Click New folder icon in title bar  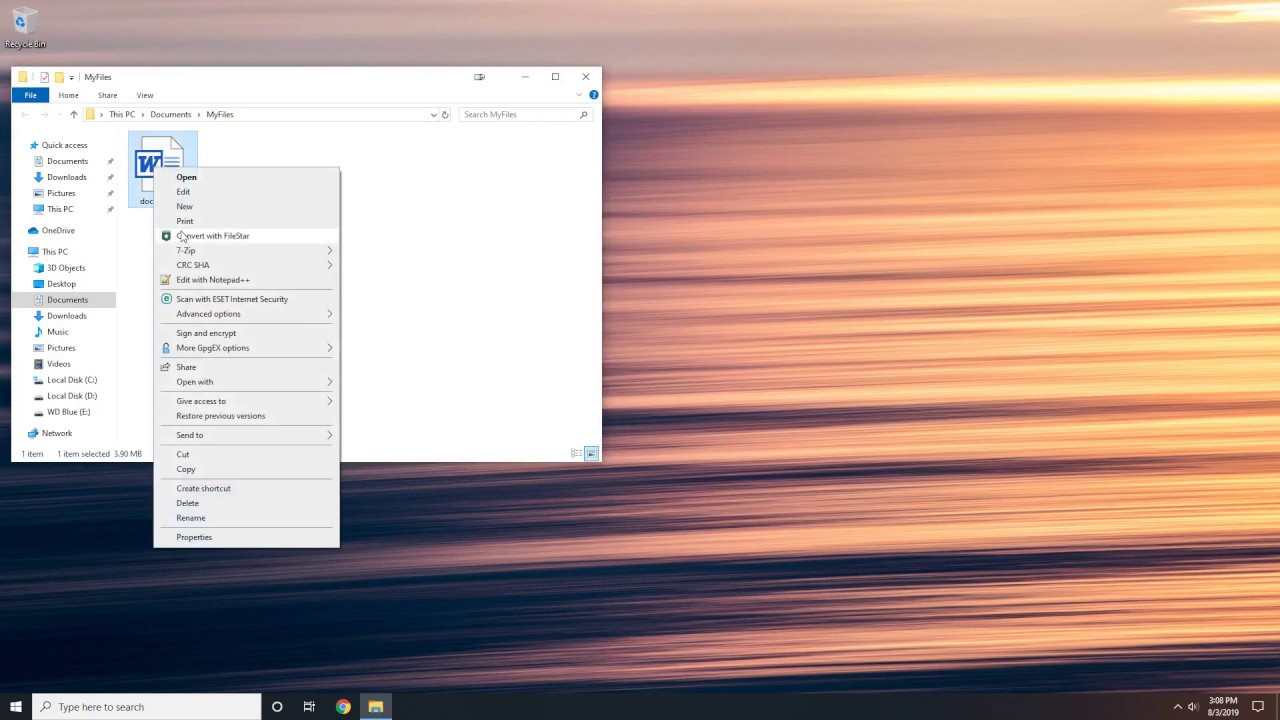click(x=59, y=77)
